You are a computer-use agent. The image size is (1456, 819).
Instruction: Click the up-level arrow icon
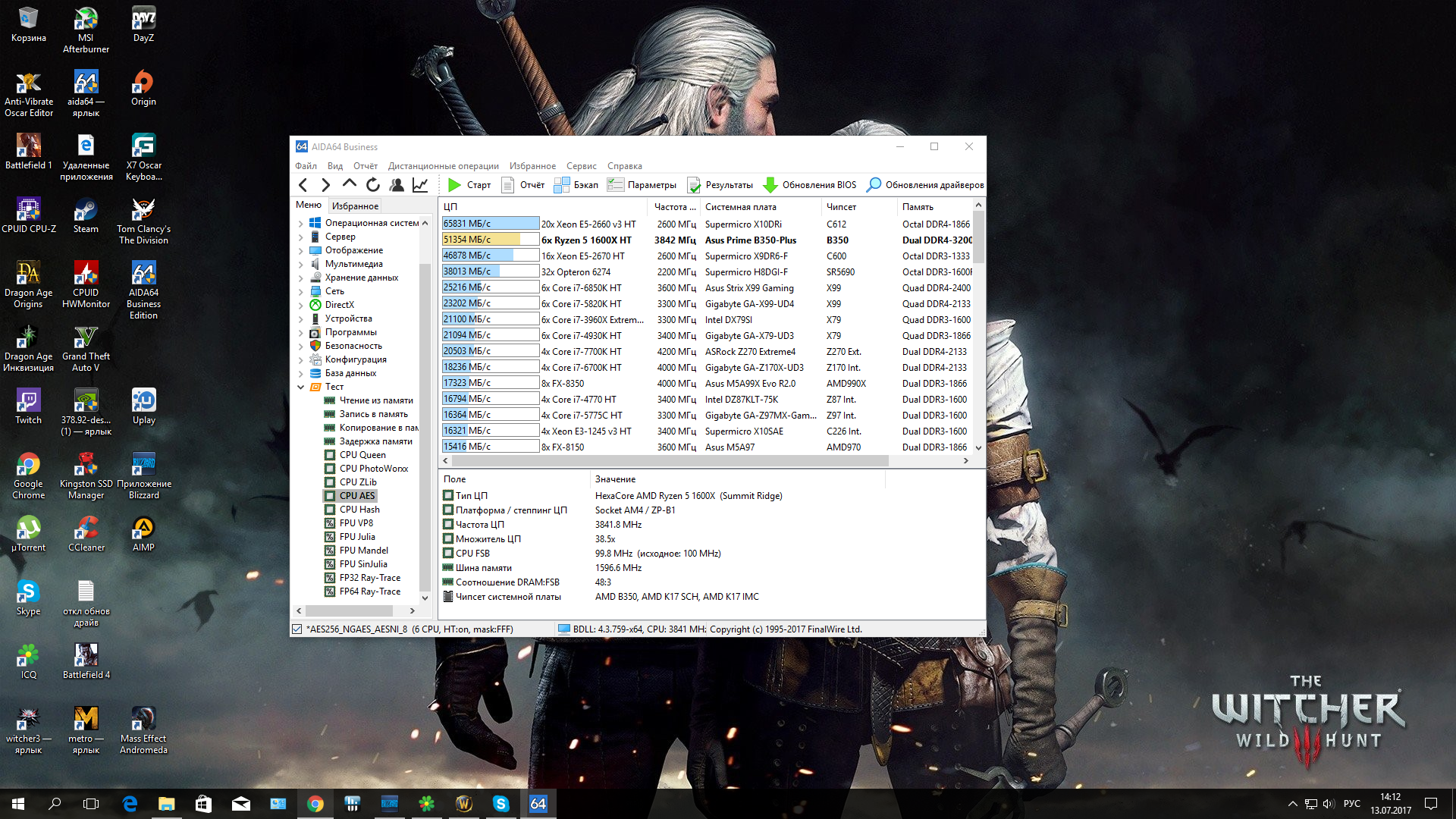click(350, 184)
